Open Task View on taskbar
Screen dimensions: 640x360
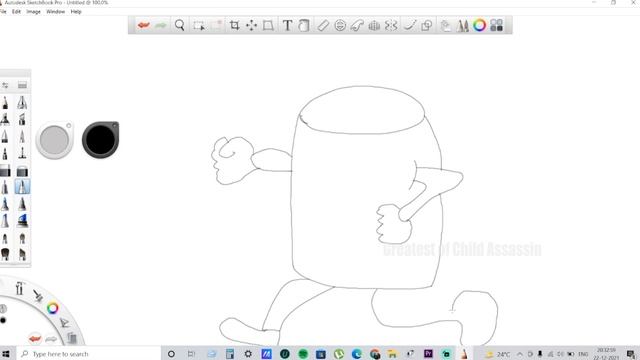(x=191, y=354)
